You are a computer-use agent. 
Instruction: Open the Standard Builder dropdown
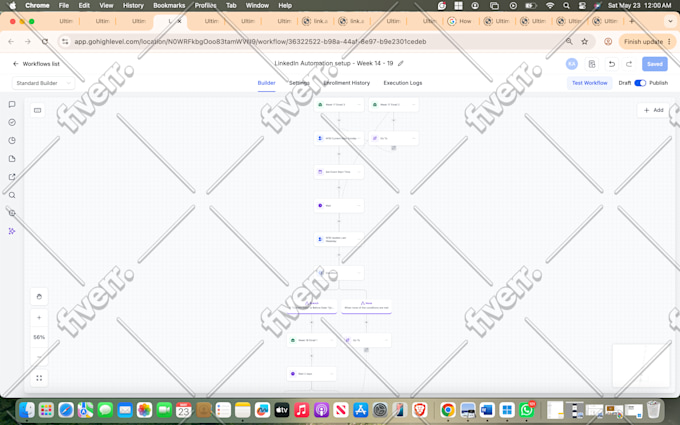43,83
